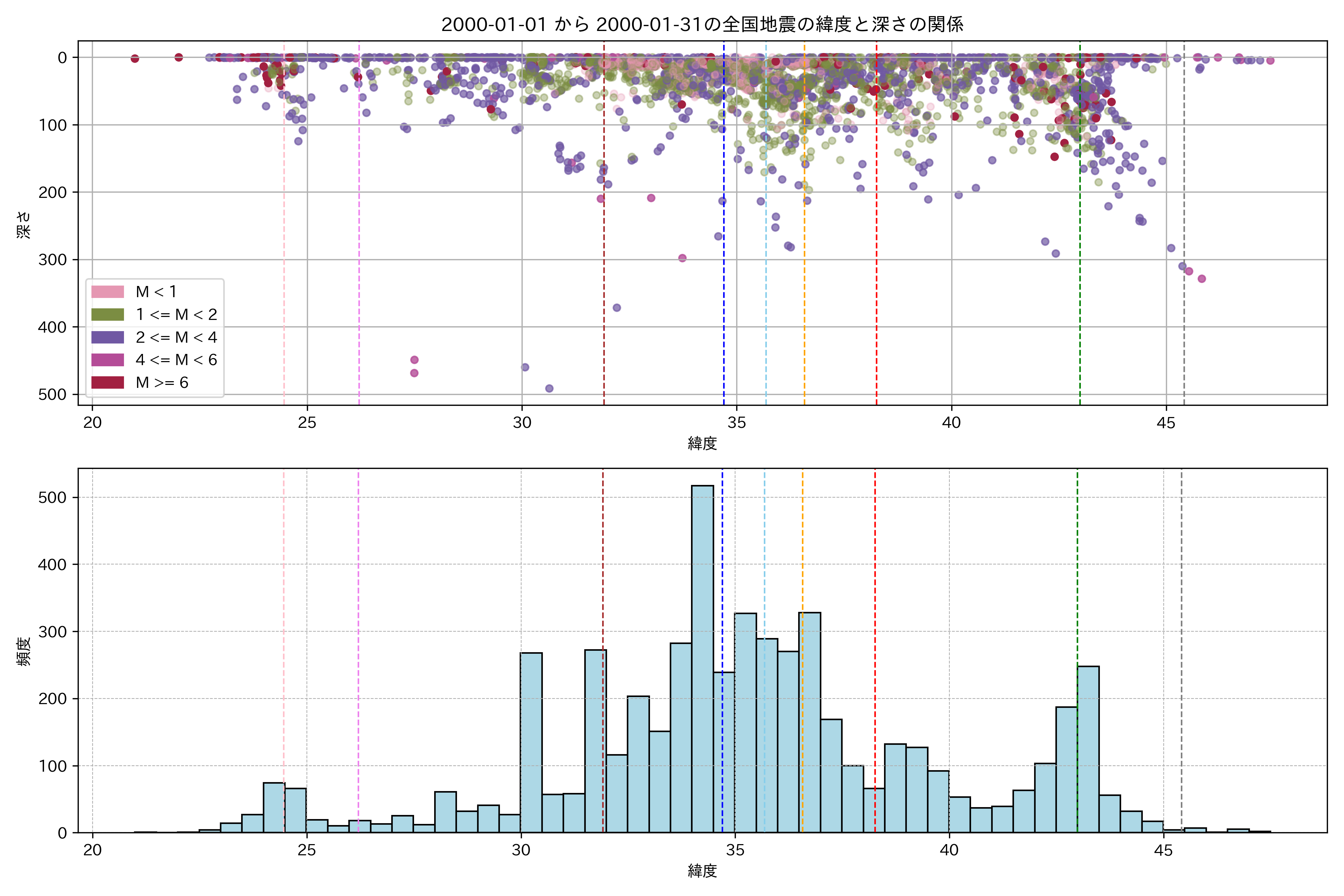Click the histogram bar just right of the green line
The image size is (1344, 896).
(1089, 749)
